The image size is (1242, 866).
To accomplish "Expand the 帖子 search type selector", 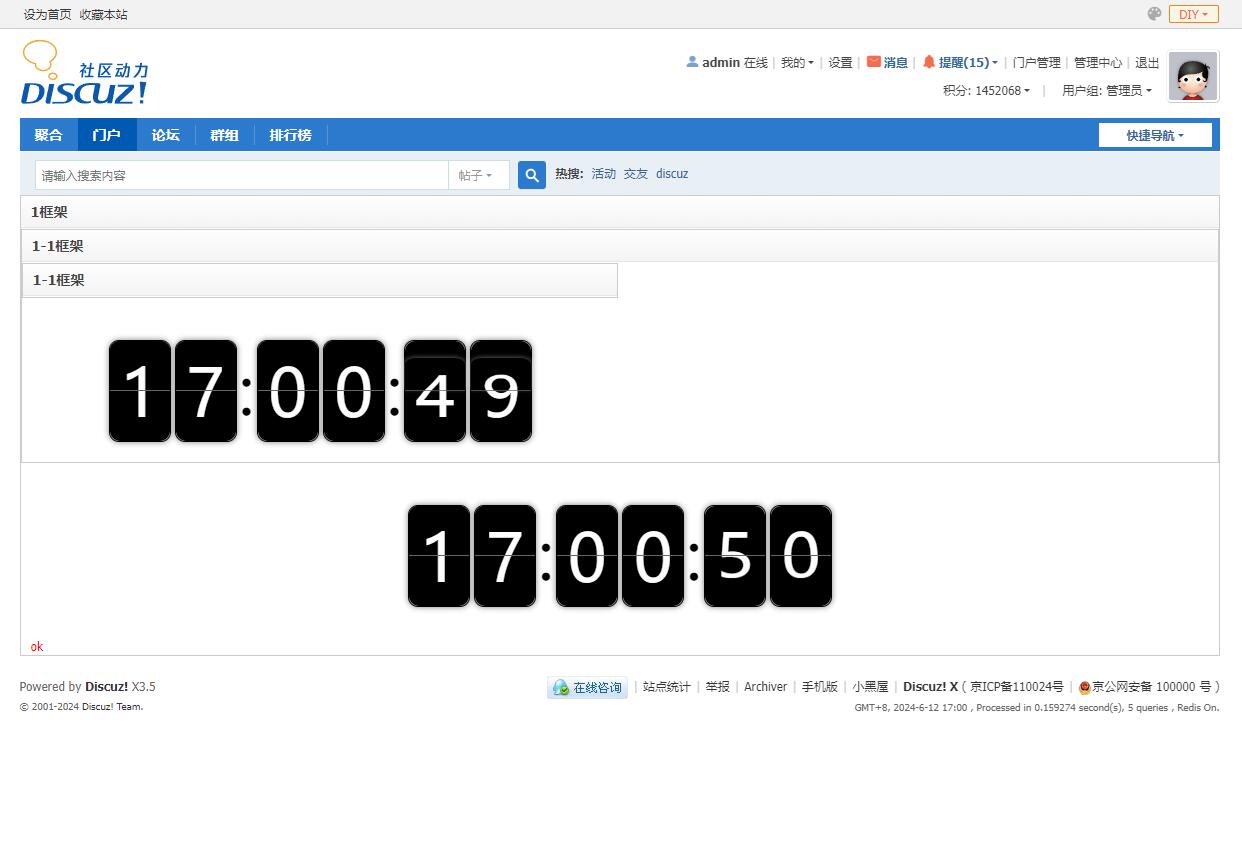I will point(476,175).
